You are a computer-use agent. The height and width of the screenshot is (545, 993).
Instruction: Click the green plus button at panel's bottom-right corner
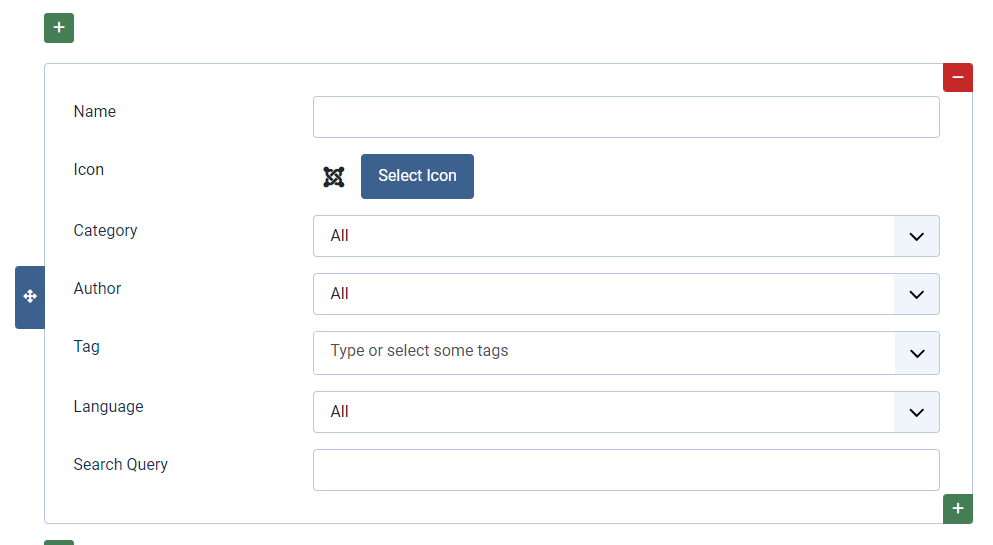click(x=957, y=508)
